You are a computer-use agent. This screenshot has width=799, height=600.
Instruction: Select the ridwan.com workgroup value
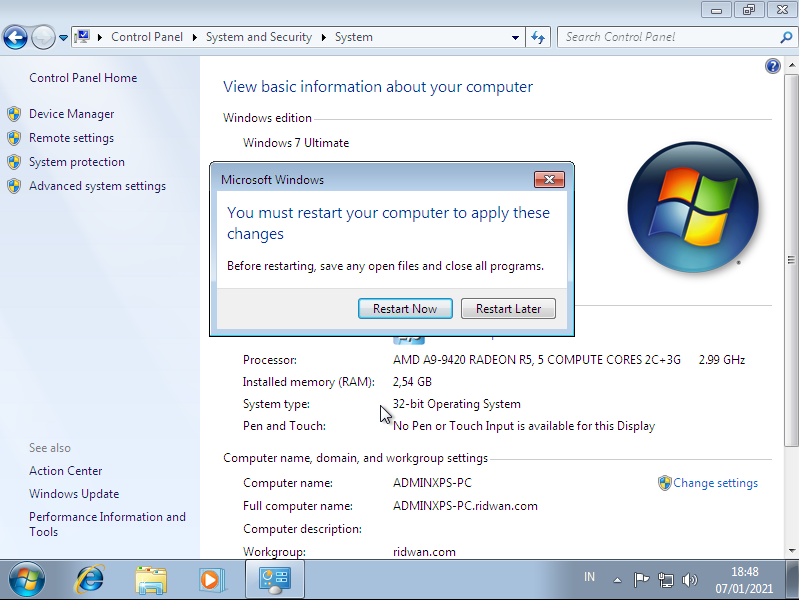click(424, 552)
